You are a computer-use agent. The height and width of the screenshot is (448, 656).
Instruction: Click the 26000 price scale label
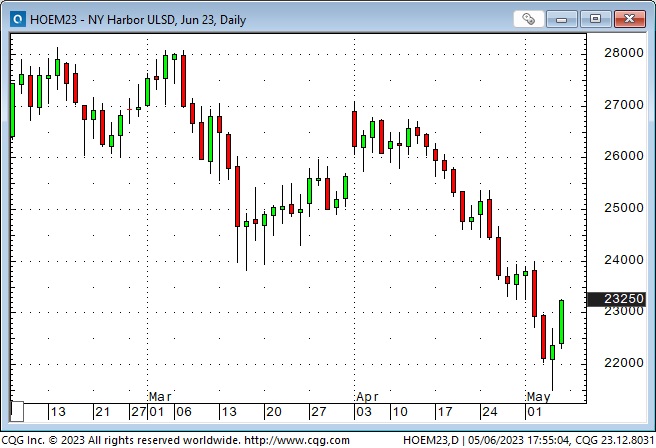623,156
